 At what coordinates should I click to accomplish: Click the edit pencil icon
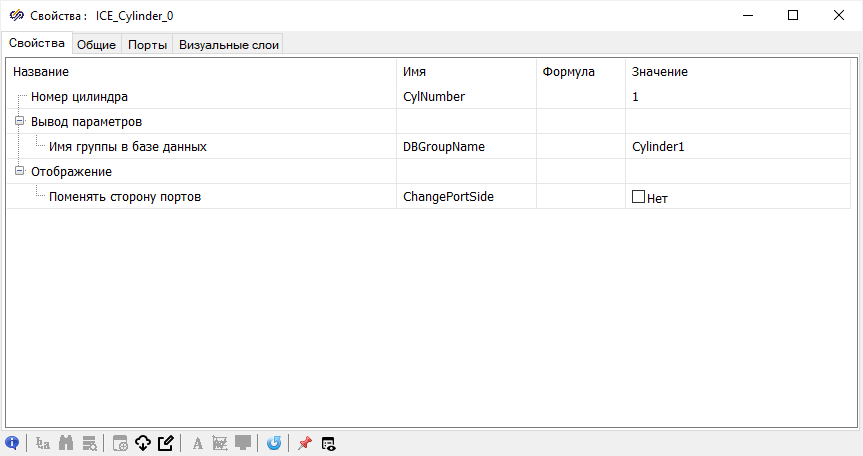point(165,443)
